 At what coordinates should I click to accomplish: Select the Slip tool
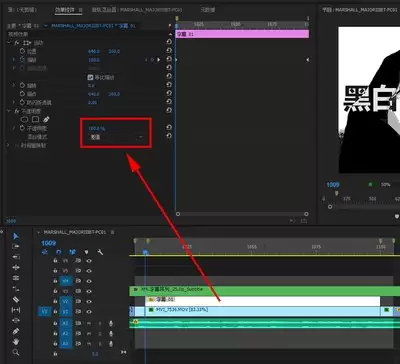(x=16, y=310)
